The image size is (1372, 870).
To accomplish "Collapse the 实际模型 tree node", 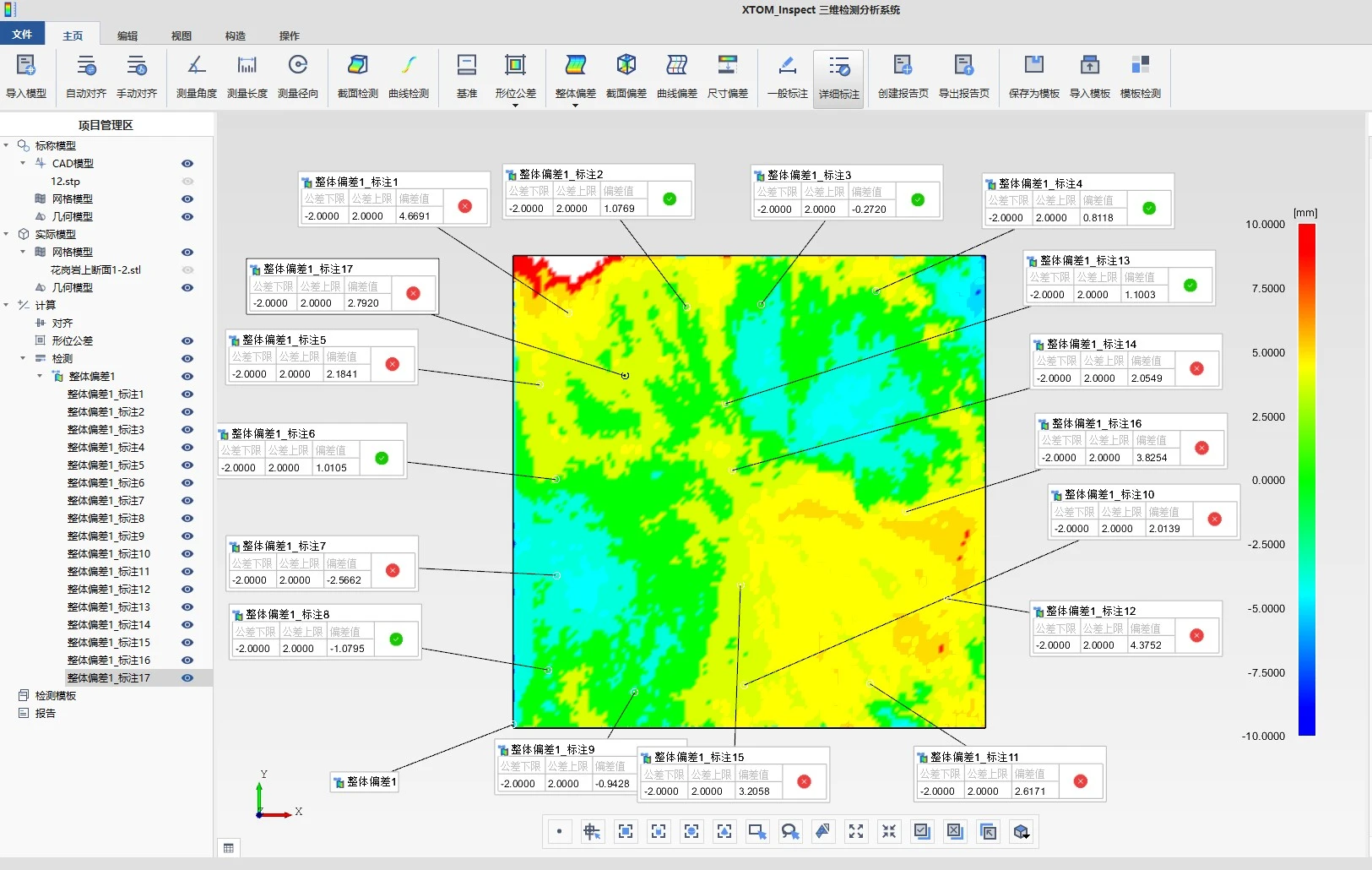I will coord(7,234).
